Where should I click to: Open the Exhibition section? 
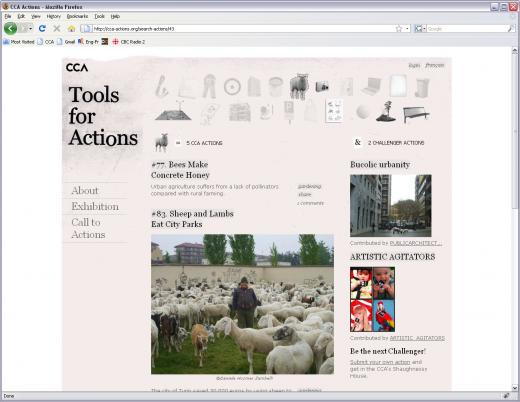[95, 206]
